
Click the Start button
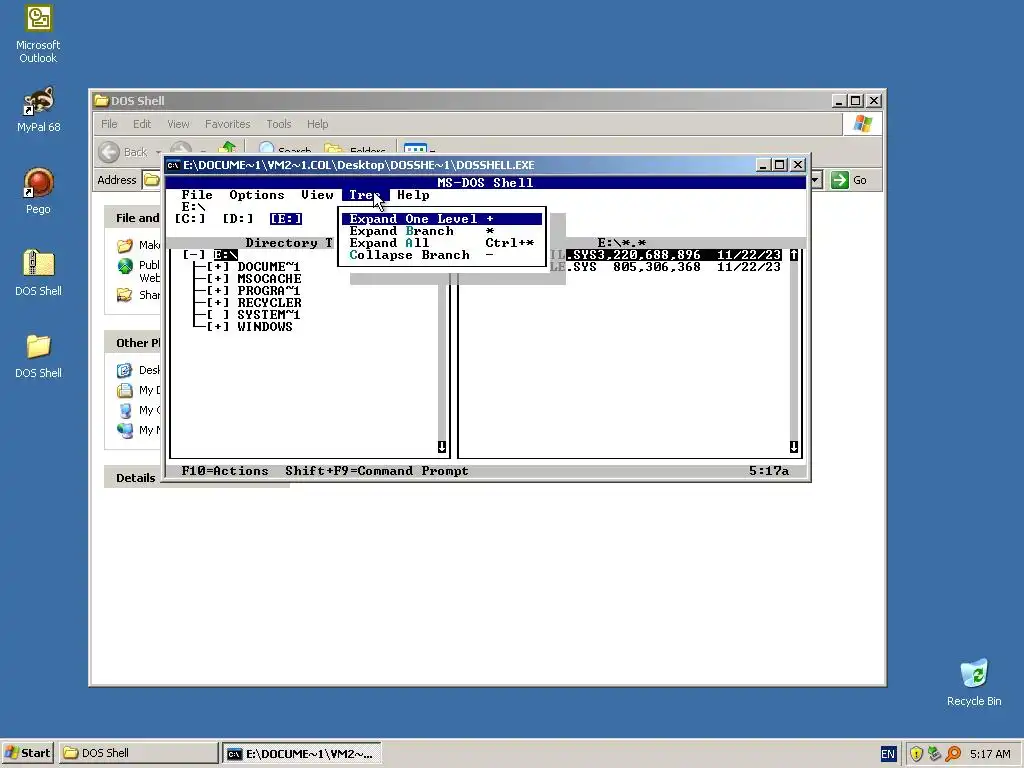[x=27, y=754]
